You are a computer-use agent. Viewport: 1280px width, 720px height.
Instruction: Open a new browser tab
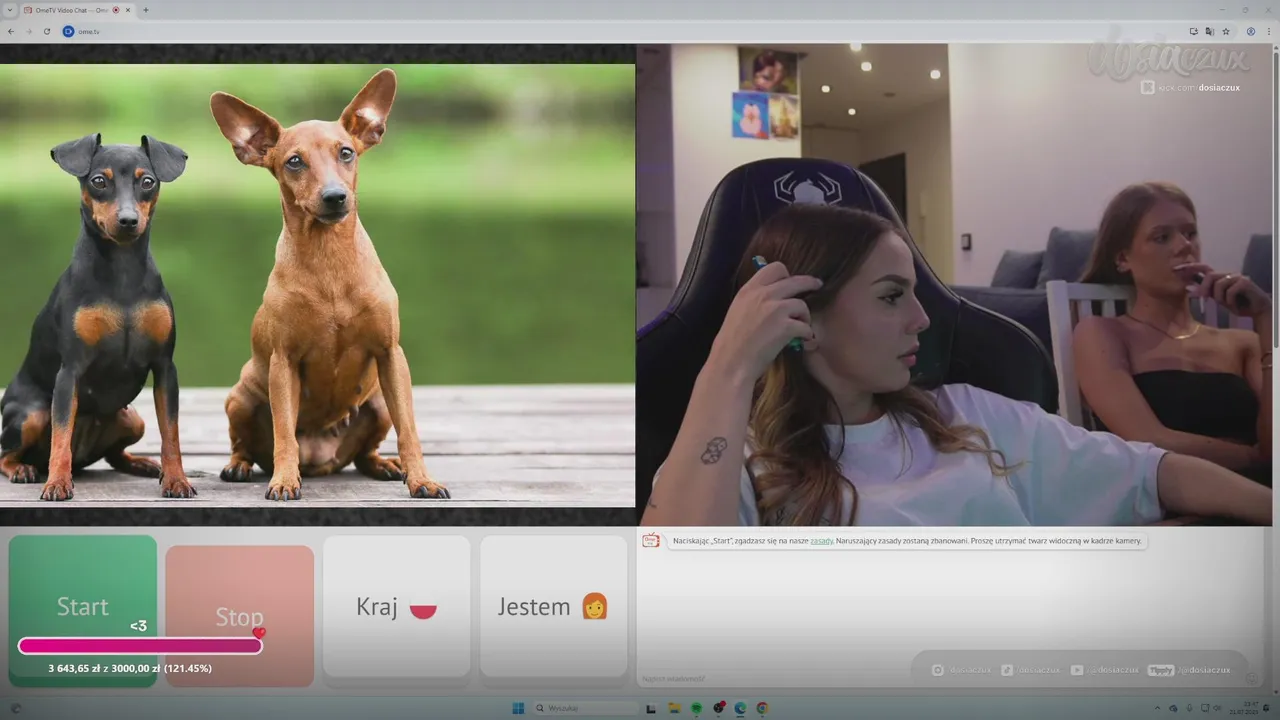146,10
